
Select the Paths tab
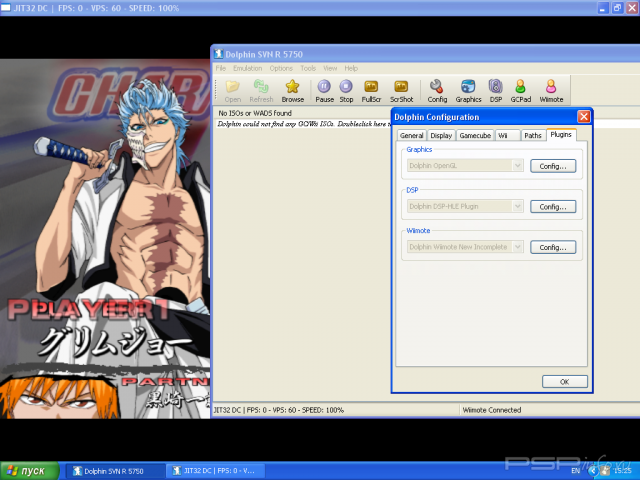(x=533, y=135)
